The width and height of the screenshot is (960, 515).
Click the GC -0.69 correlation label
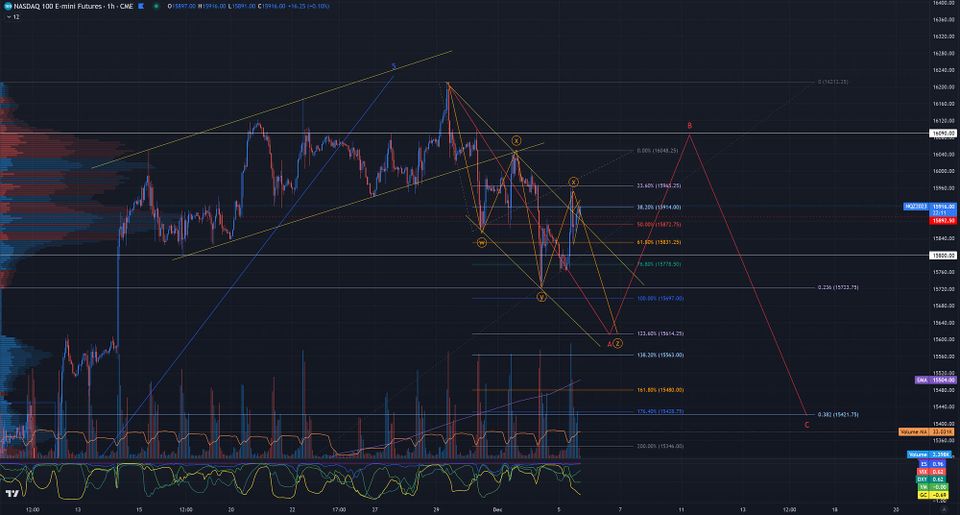[x=932, y=495]
